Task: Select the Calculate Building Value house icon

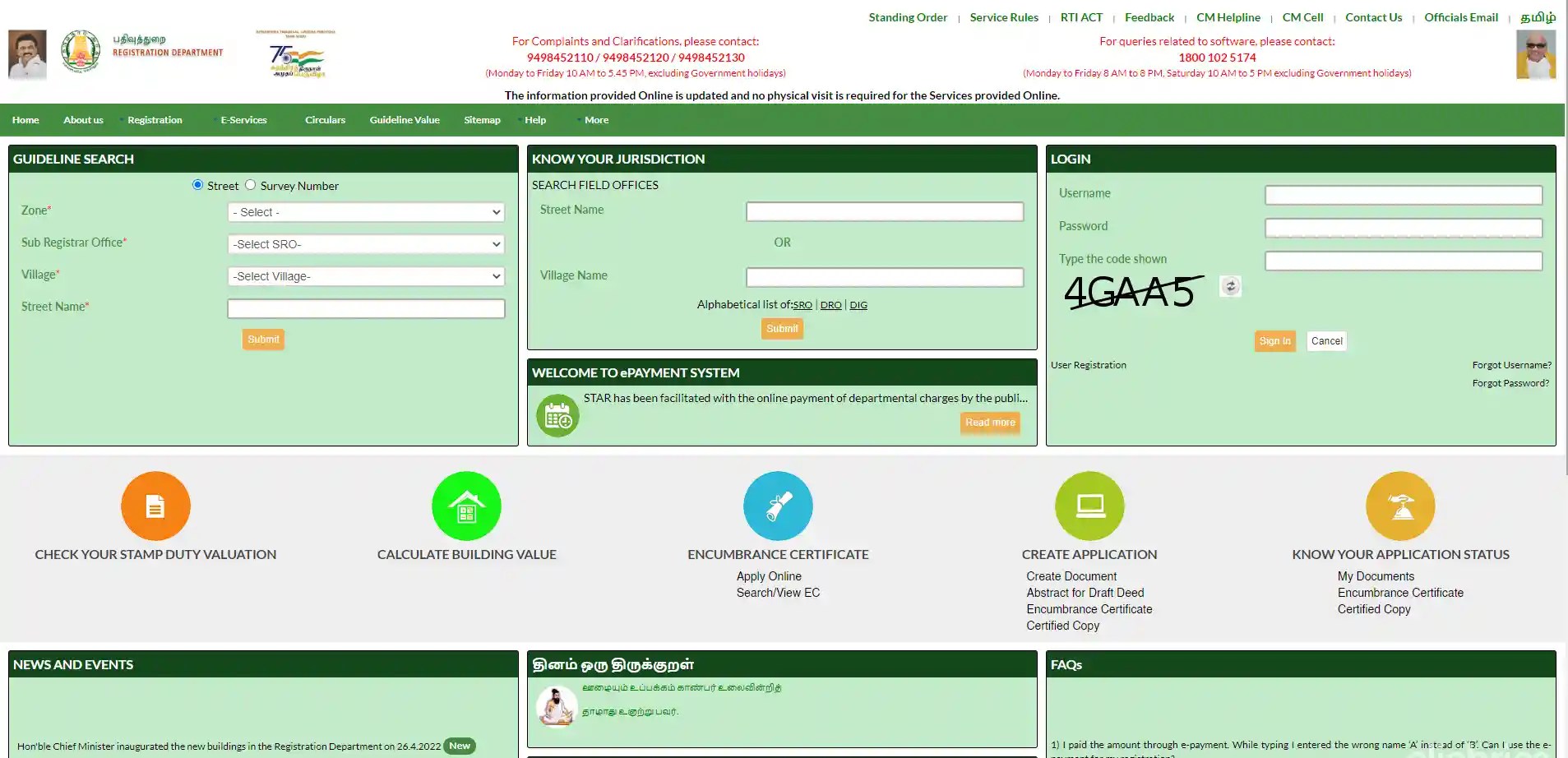Action: tap(466, 506)
